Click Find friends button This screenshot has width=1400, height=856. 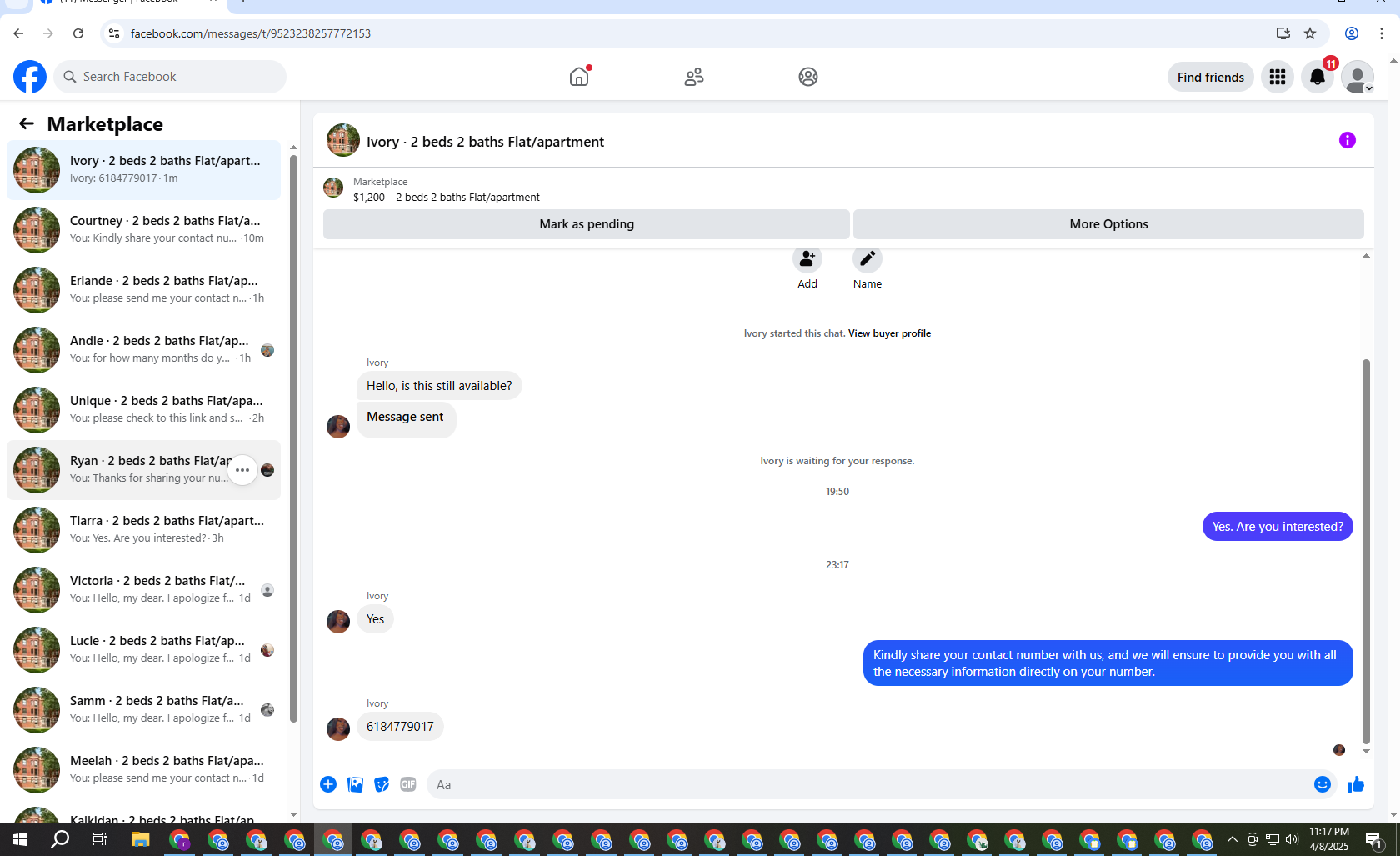coord(1211,77)
